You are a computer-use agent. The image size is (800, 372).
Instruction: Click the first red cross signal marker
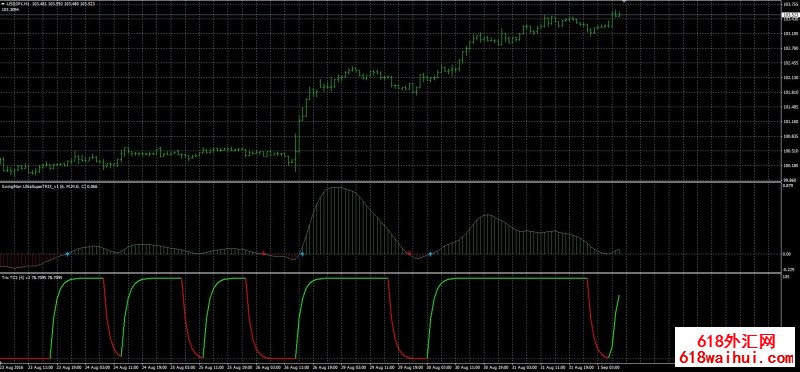click(x=263, y=253)
